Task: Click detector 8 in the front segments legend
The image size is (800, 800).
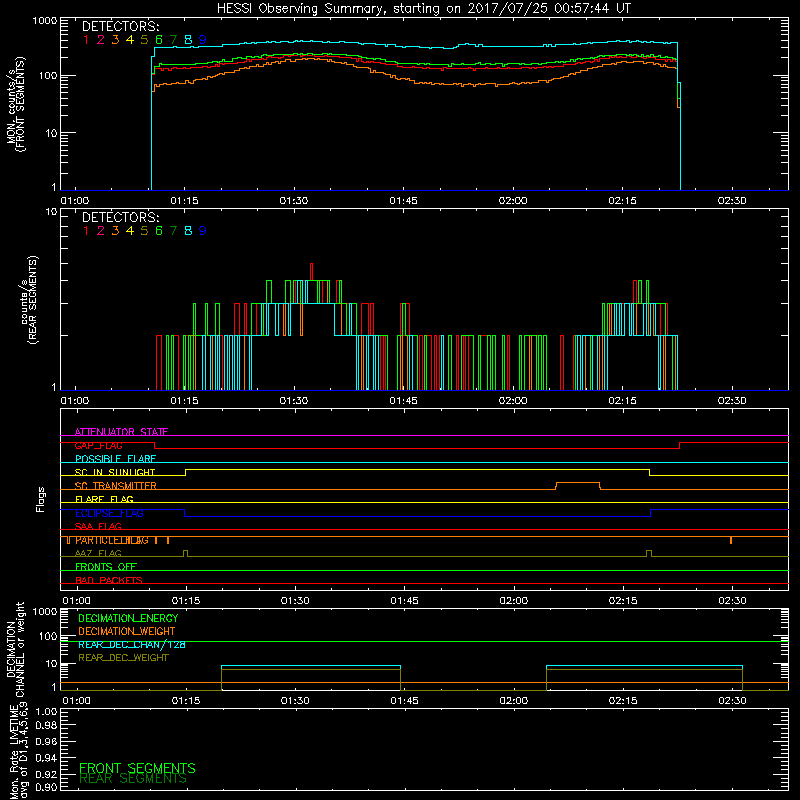Action: pyautogui.click(x=188, y=39)
